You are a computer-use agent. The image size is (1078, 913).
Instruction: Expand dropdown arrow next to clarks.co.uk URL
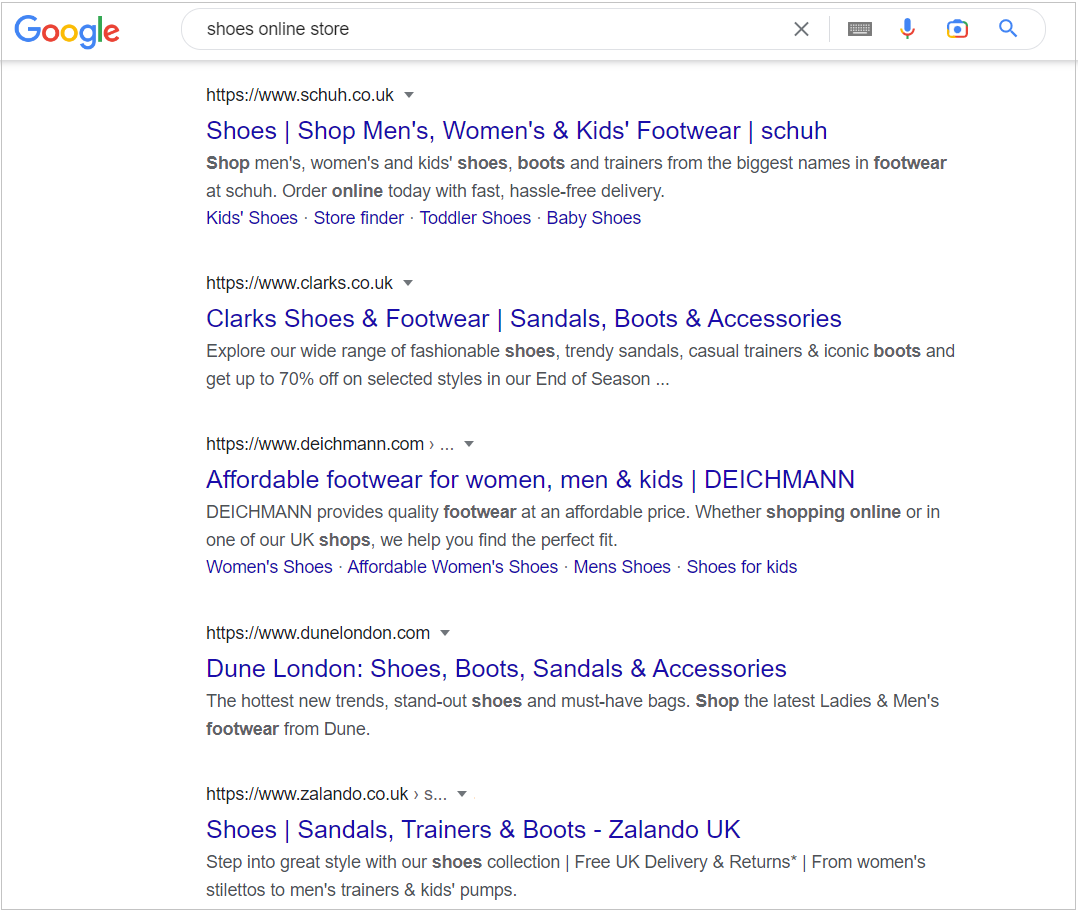coord(408,283)
